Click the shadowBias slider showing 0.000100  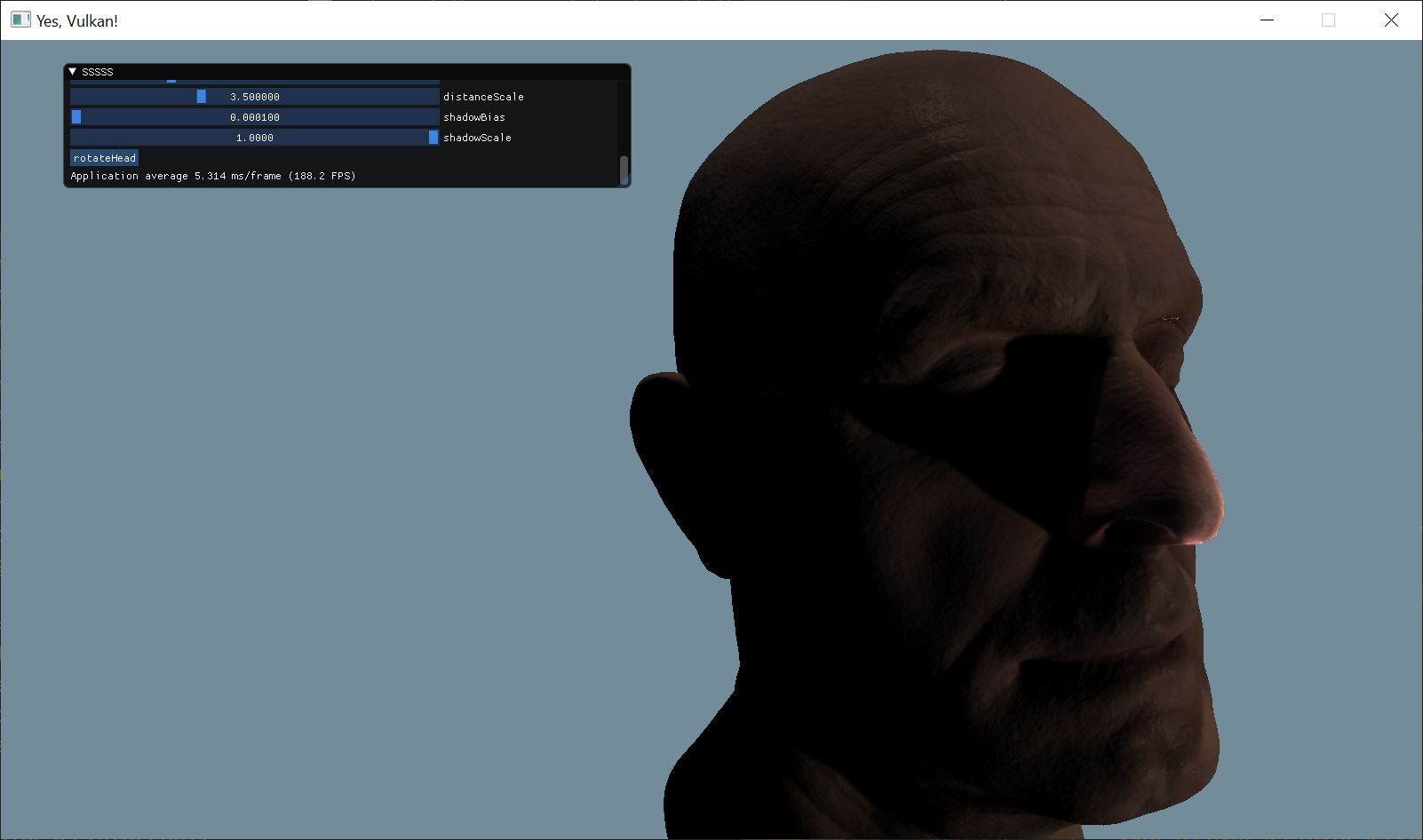click(x=255, y=117)
